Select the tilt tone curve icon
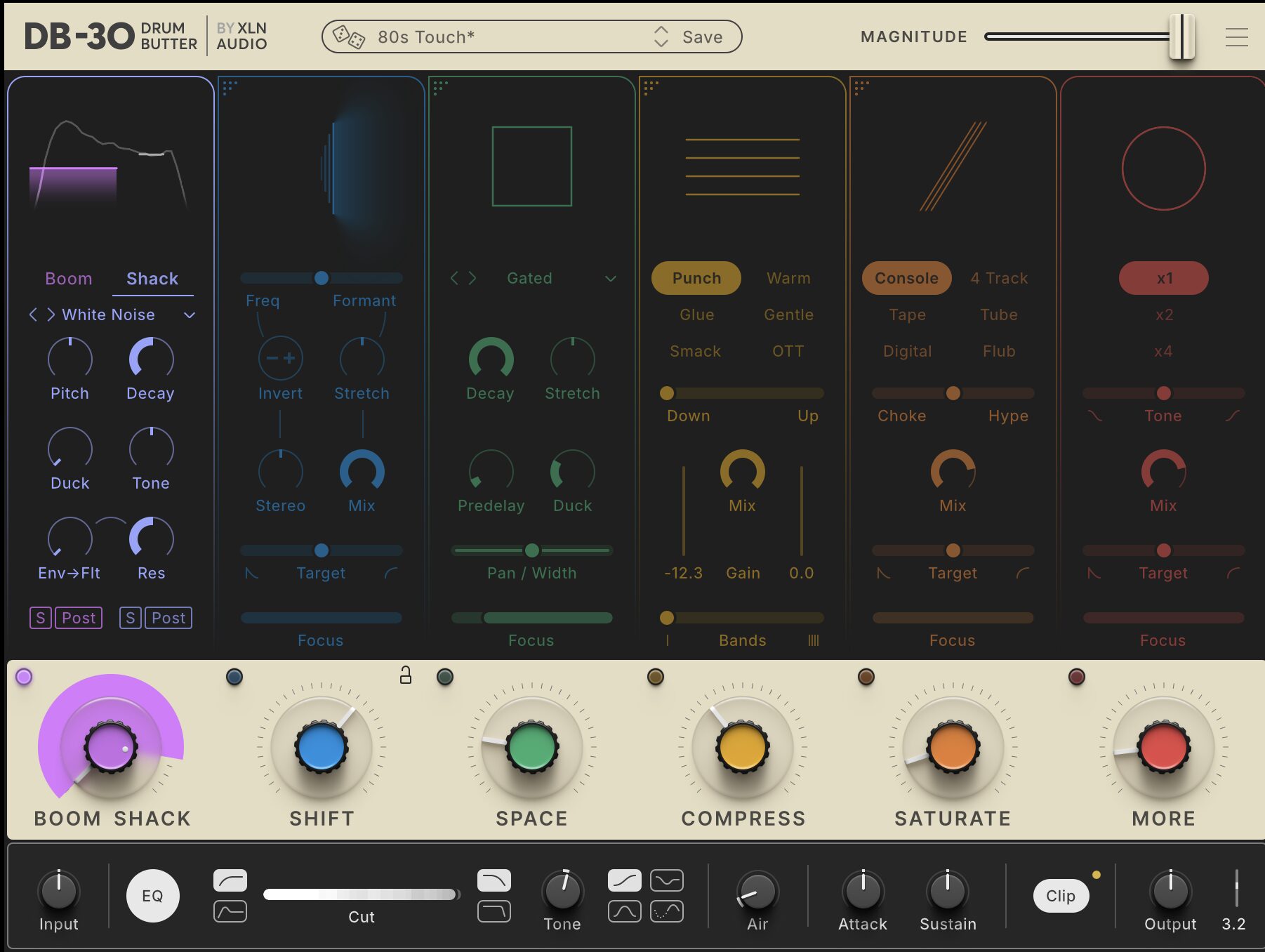1265x952 pixels. click(x=624, y=880)
